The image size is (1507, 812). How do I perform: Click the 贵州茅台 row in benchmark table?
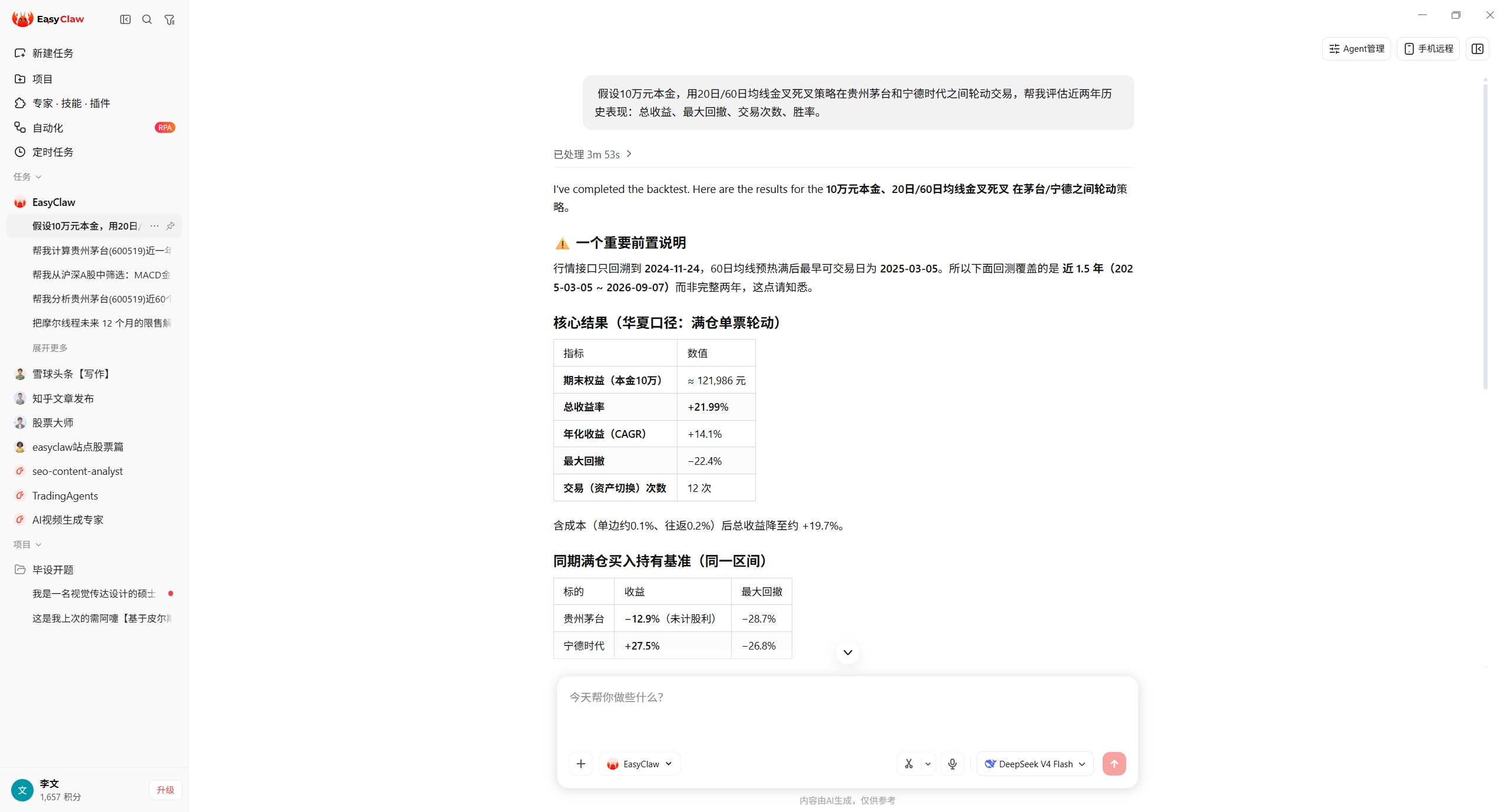click(x=673, y=618)
